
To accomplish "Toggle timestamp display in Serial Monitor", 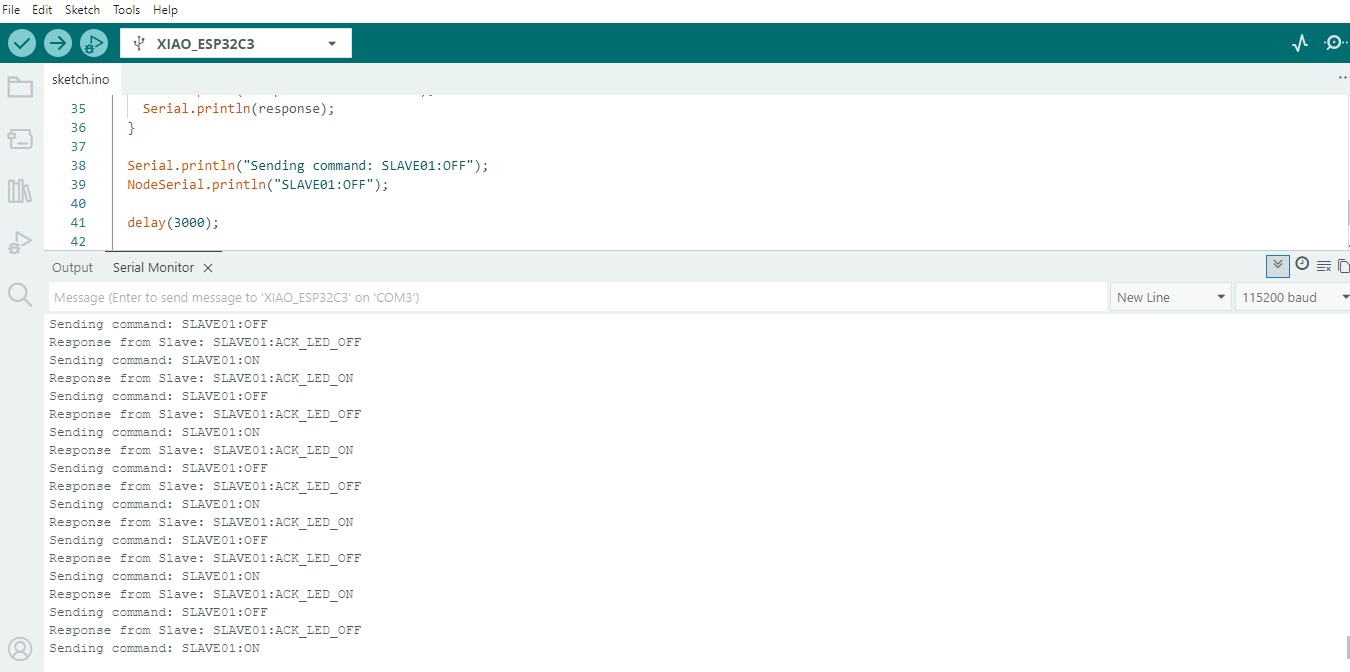I will tap(1302, 264).
